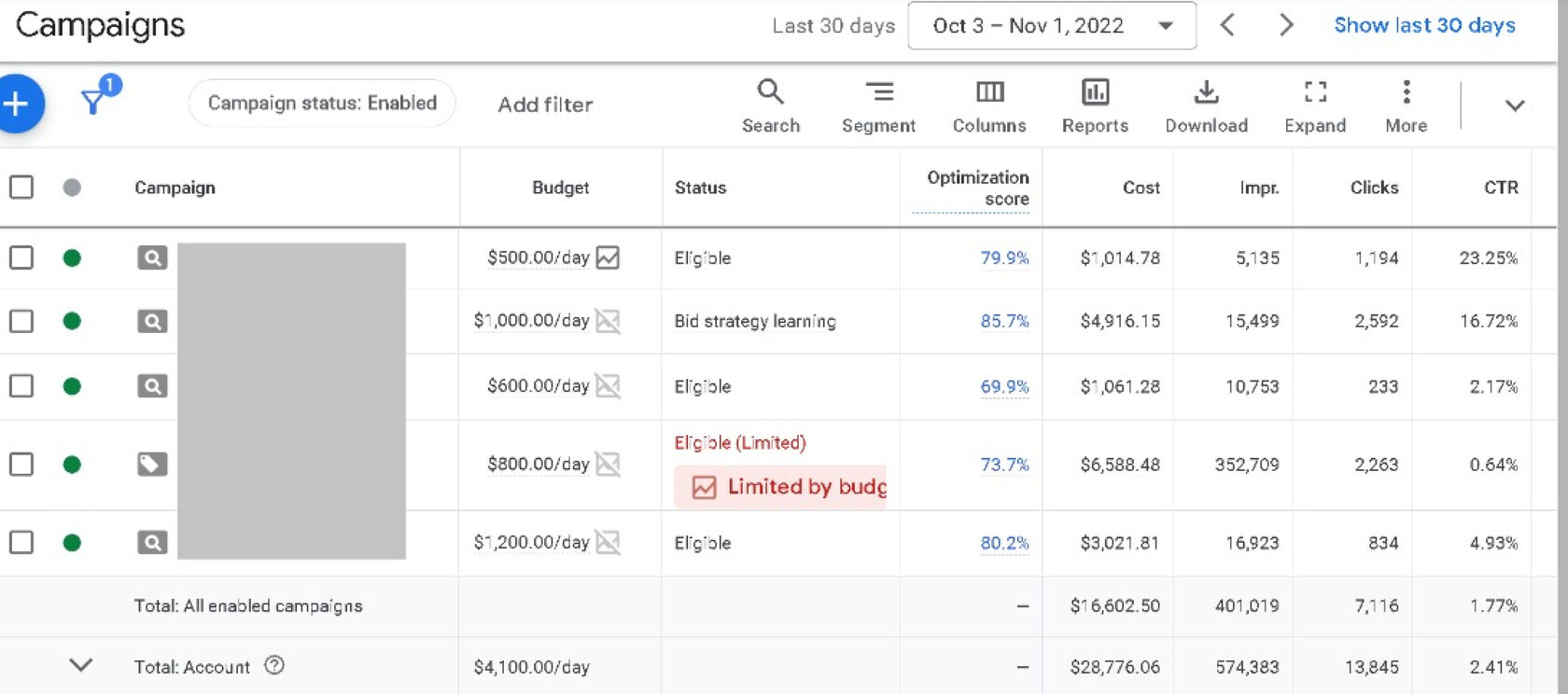The width and height of the screenshot is (1568, 694).
Task: Expand the Total: Account row chevron
Action: point(81,666)
